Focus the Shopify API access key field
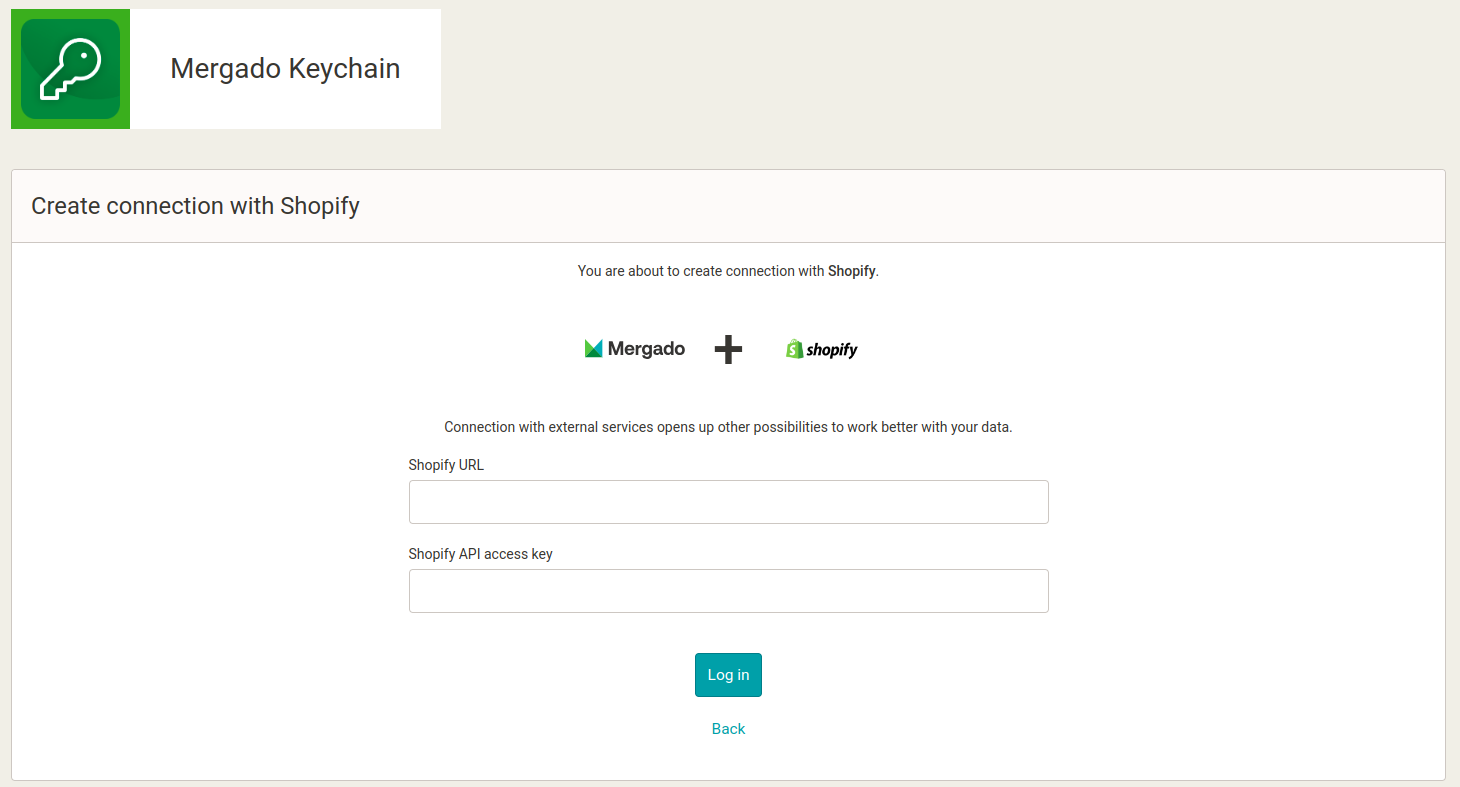1460x787 pixels. 728,591
